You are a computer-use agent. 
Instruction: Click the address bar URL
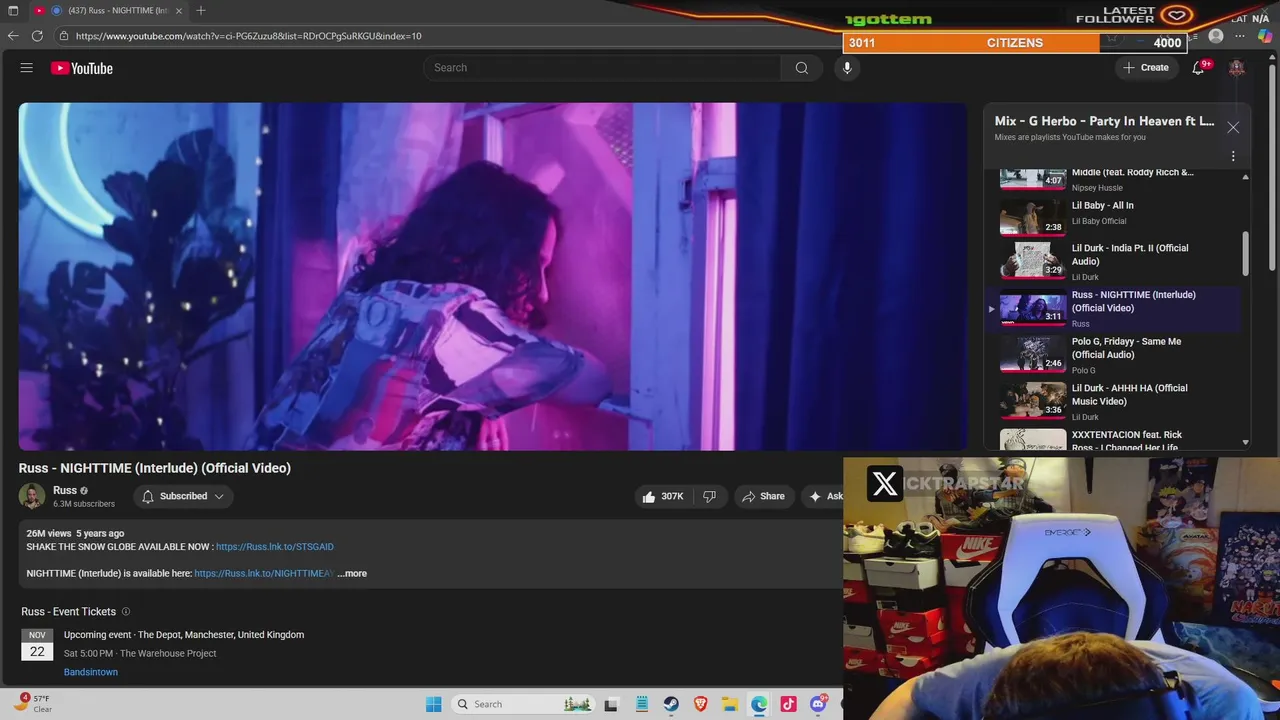coord(248,36)
